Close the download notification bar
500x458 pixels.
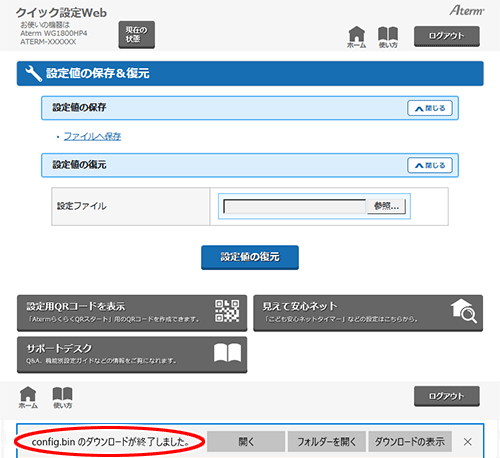coord(468,442)
